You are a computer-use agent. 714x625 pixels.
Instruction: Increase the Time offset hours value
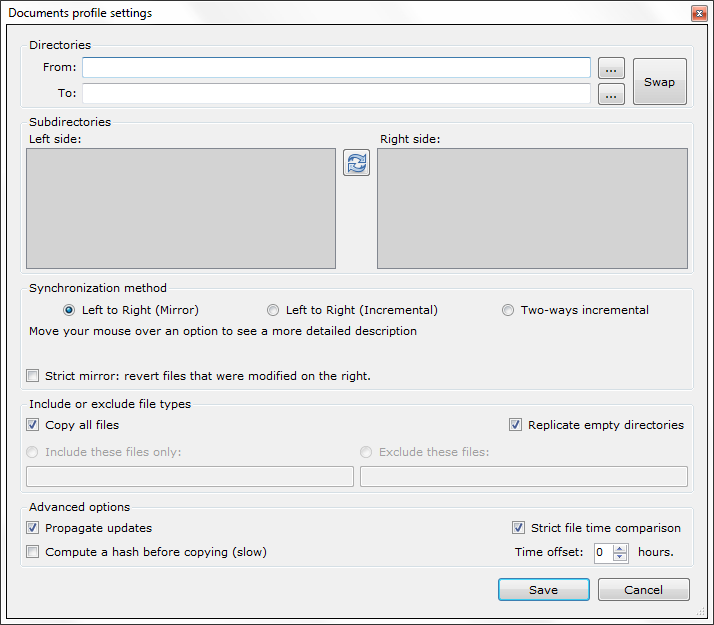[x=620, y=548]
